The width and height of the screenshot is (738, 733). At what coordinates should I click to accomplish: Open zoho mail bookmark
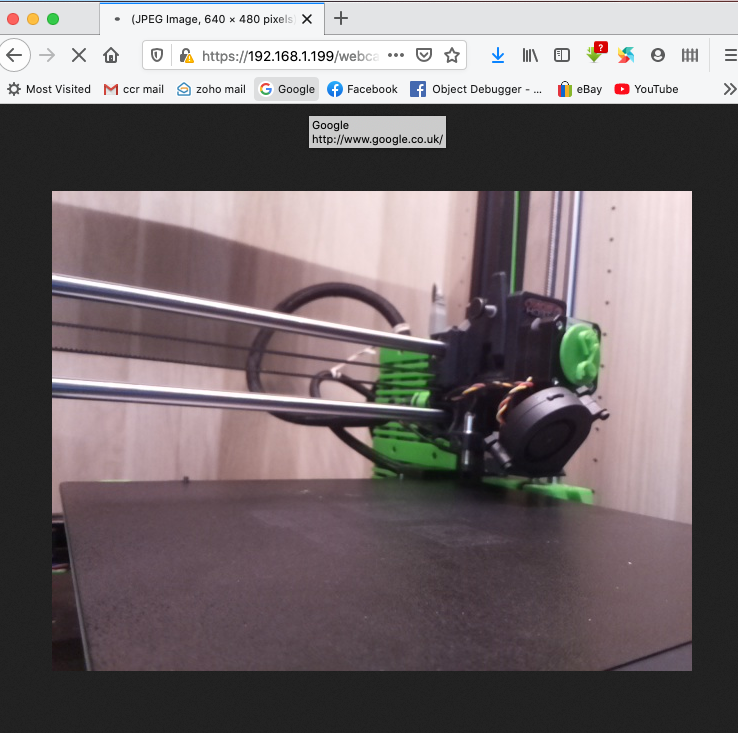click(211, 89)
